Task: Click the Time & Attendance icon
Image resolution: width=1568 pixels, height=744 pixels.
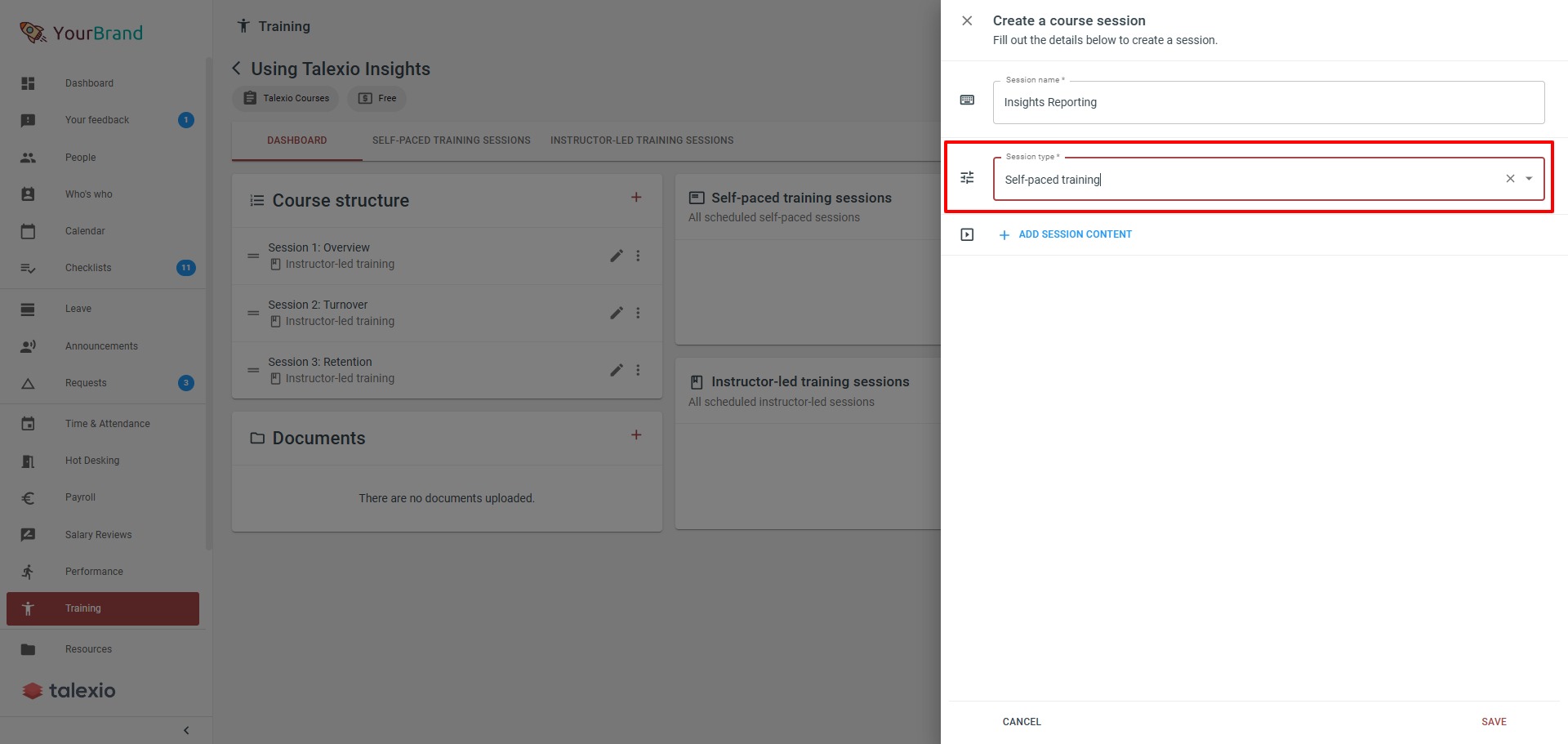Action: tap(28, 424)
